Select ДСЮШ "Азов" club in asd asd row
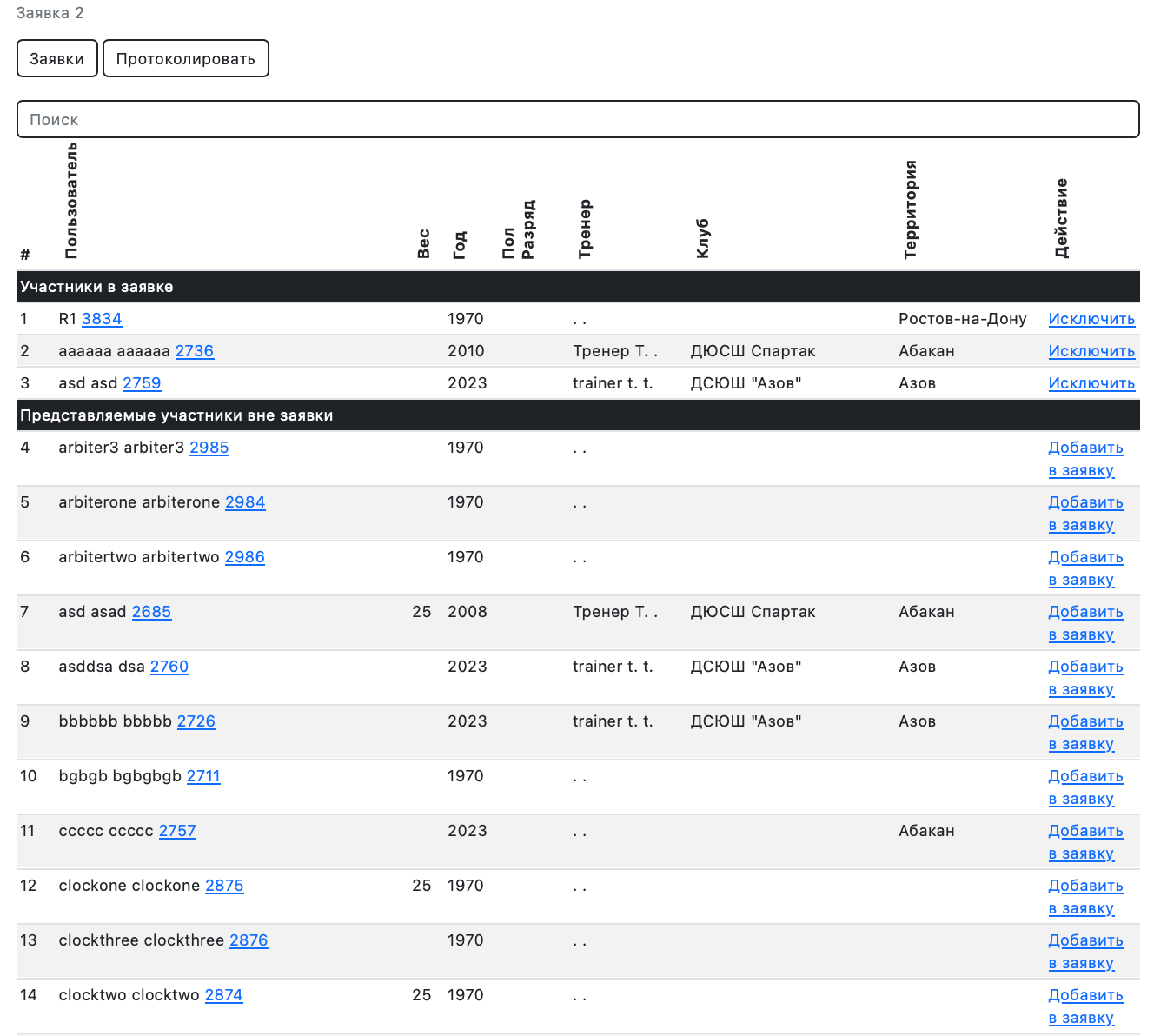 click(x=746, y=383)
